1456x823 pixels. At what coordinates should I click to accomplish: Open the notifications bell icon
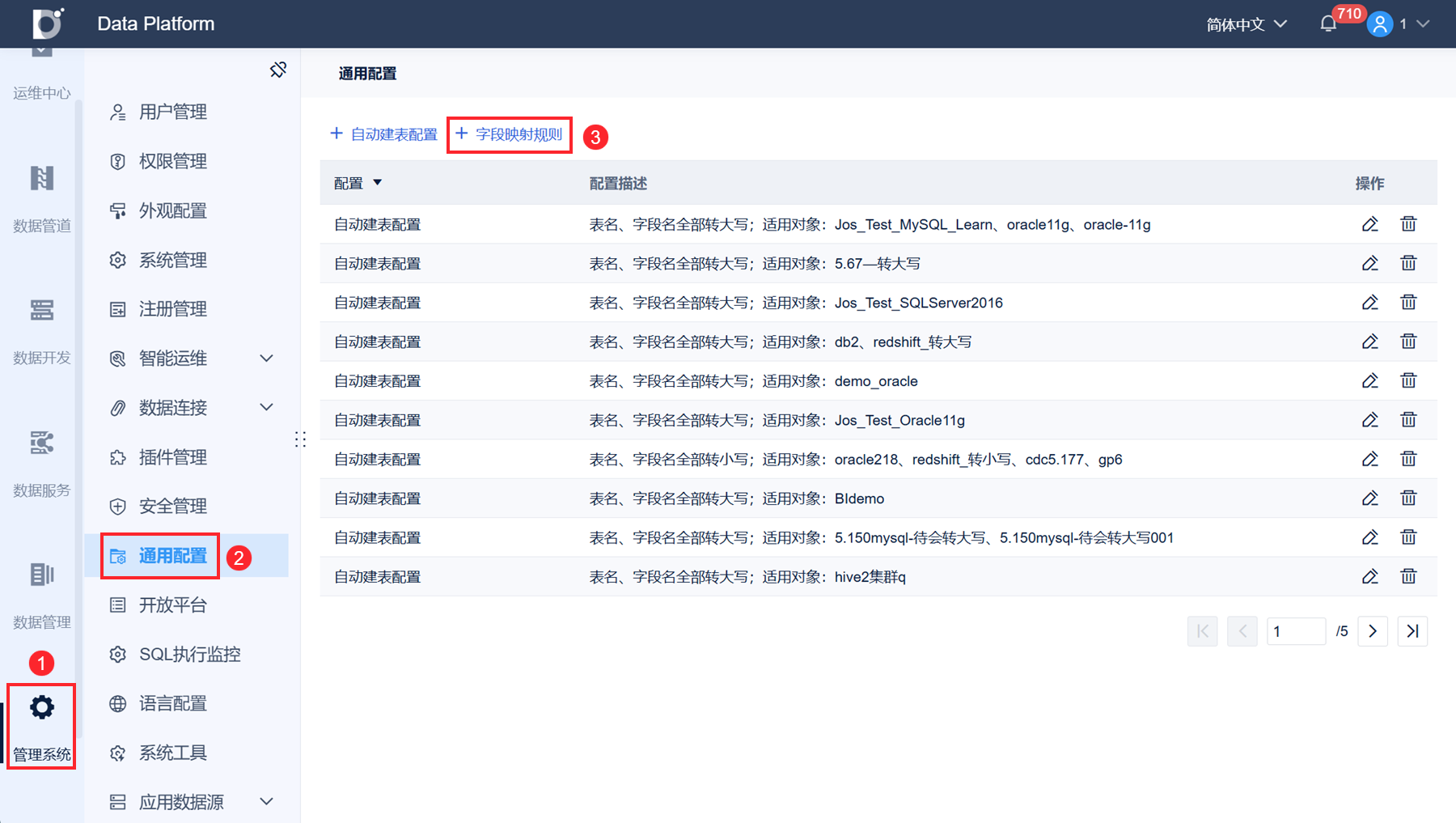1328,24
